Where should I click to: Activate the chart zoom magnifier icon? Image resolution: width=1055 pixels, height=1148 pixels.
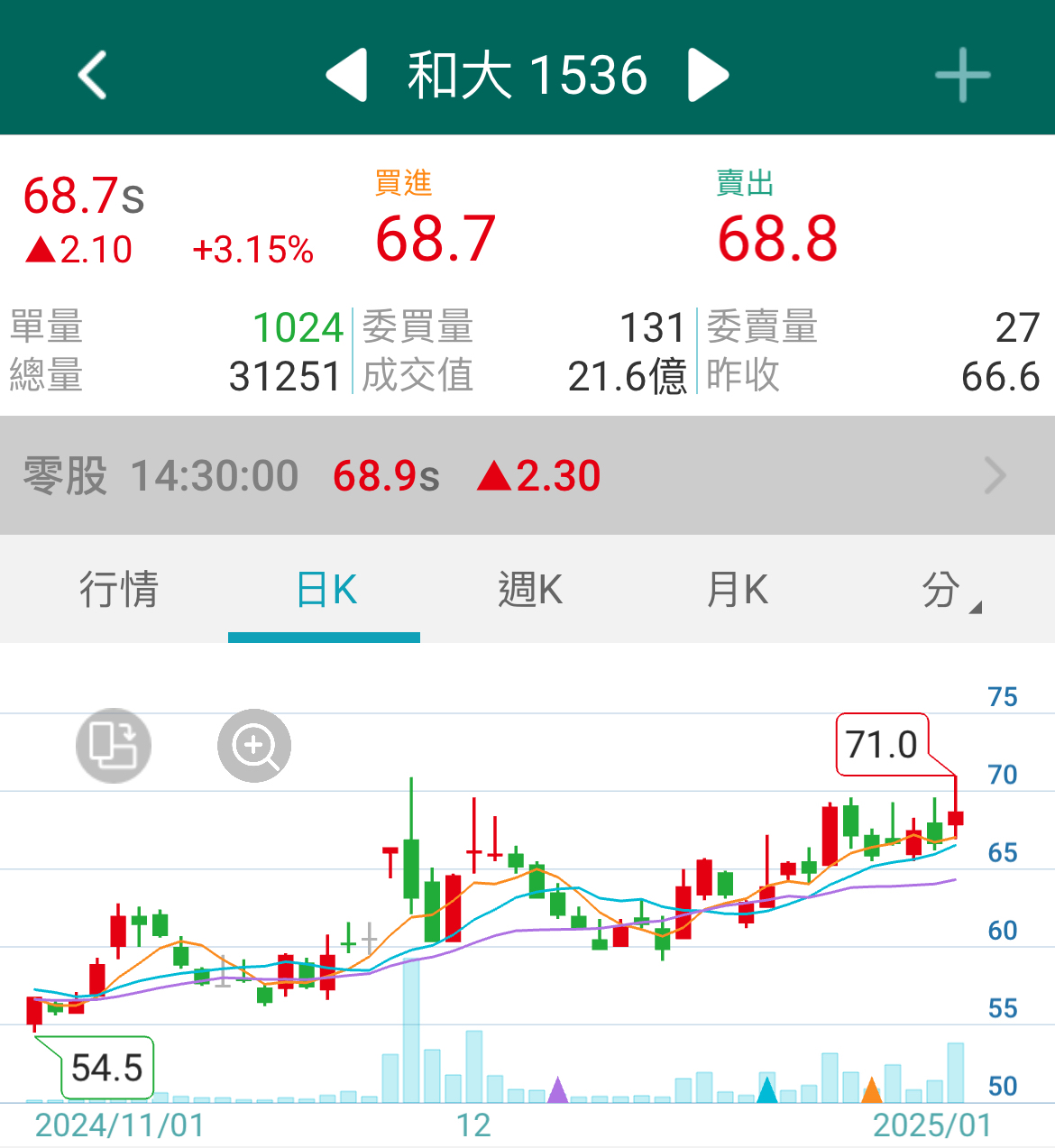click(x=253, y=744)
